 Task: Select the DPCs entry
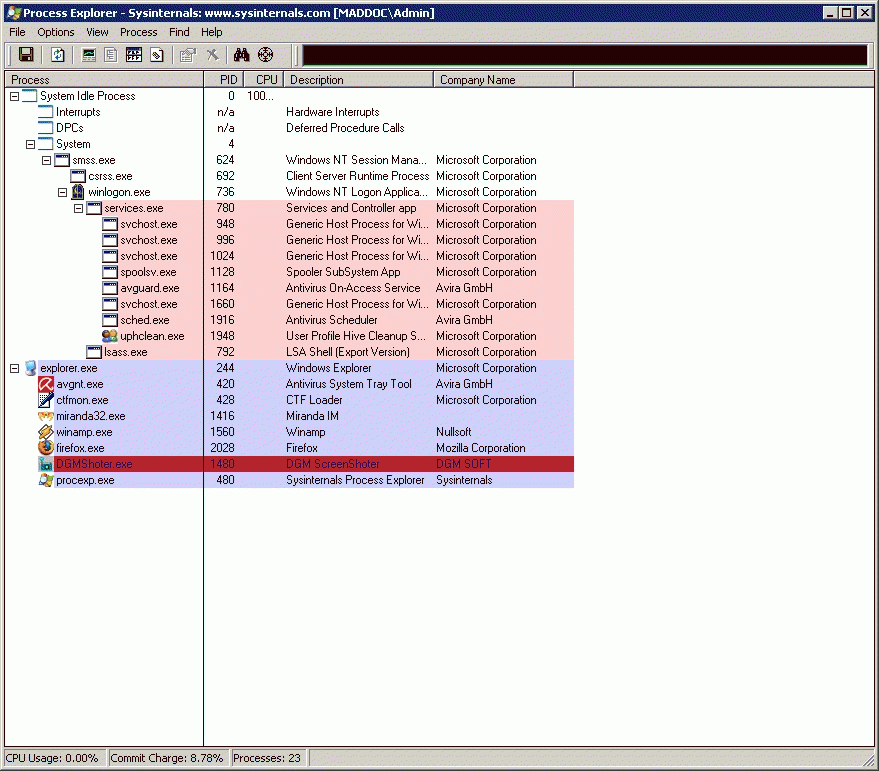pyautogui.click(x=70, y=128)
